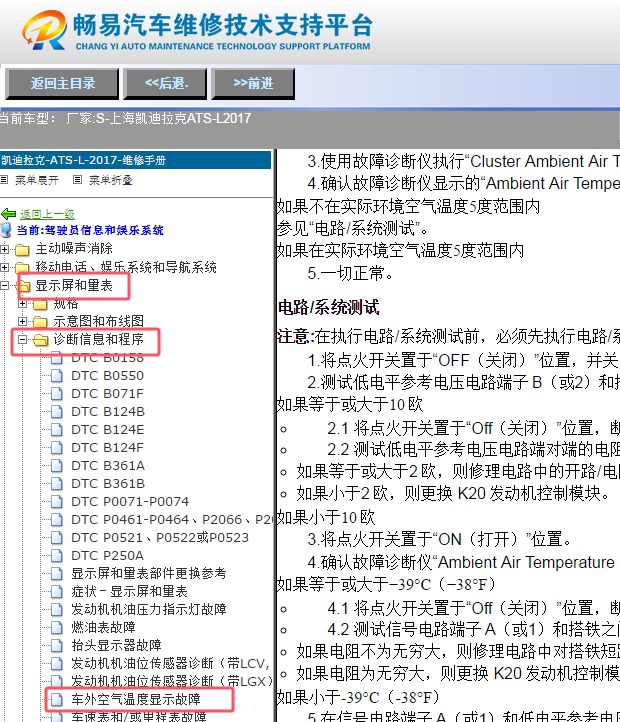Collapse the 显示屏和量表 node
Image resolution: width=620 pixels, height=722 pixels.
pyautogui.click(x=4, y=285)
